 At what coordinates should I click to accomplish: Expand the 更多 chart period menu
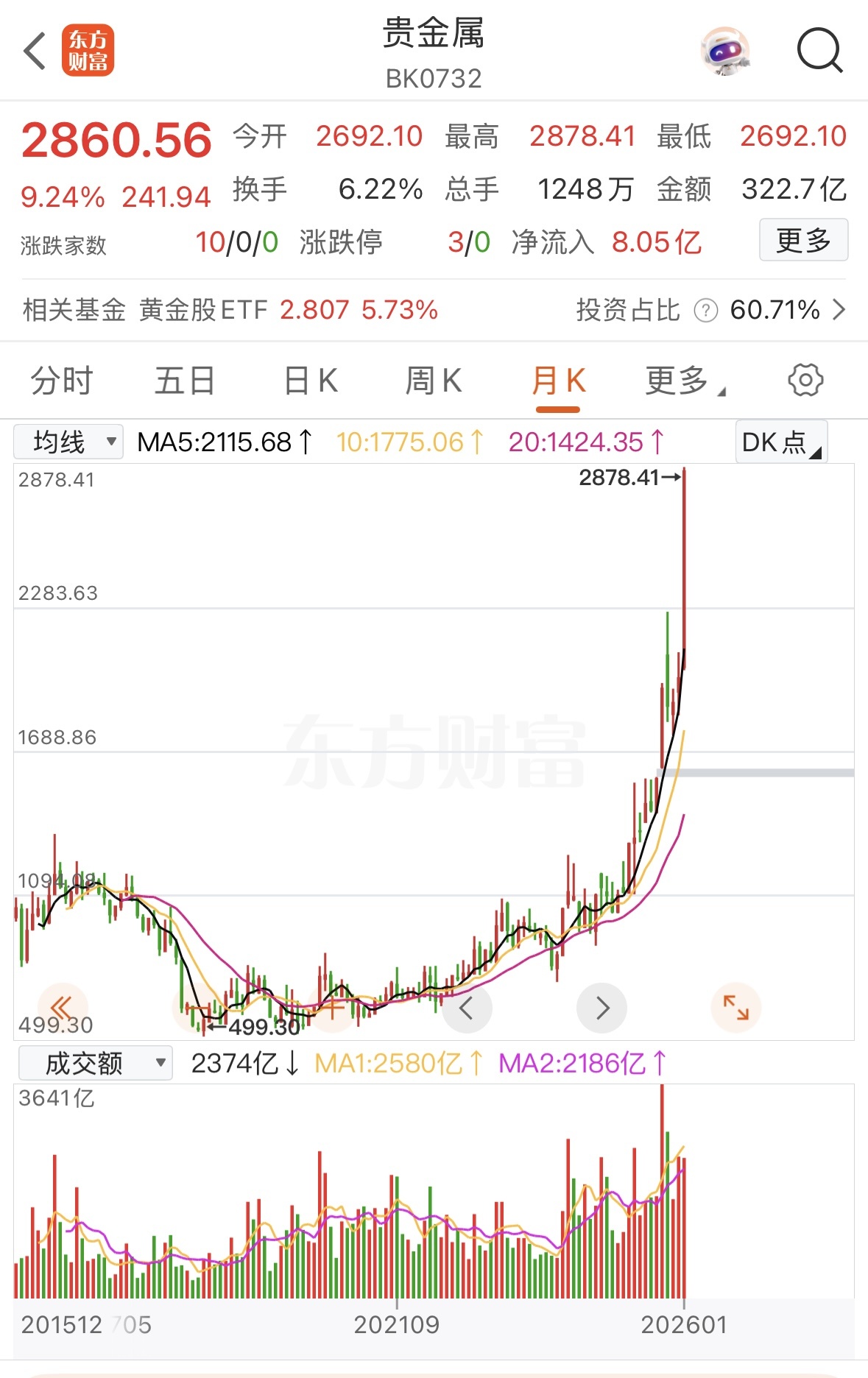685,381
